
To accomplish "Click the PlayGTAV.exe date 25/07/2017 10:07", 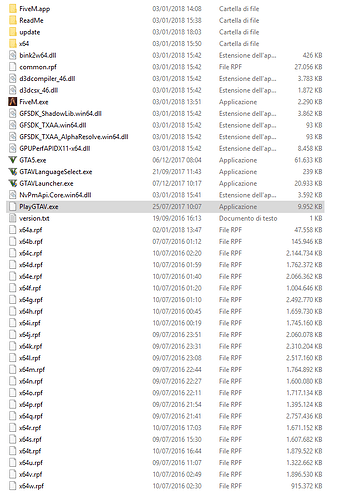I will [x=177, y=206].
